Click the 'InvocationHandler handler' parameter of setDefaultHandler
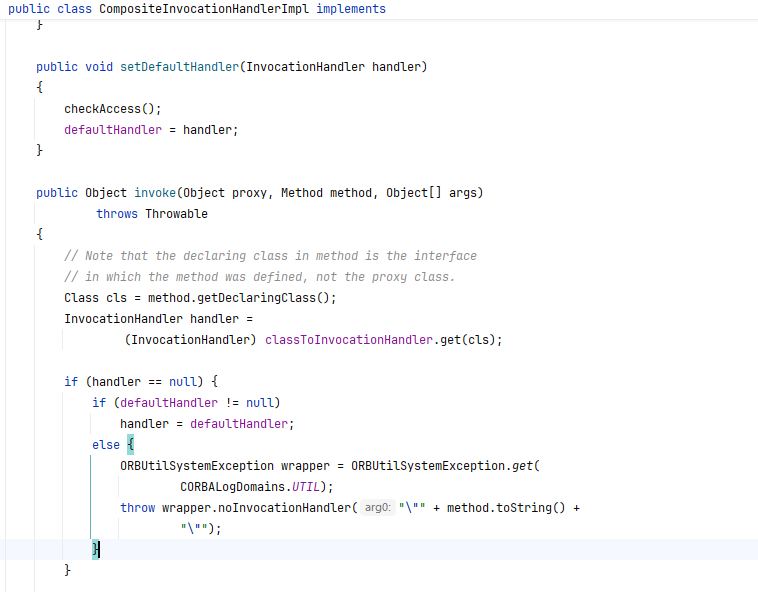This screenshot has height=592, width=758. (333, 67)
